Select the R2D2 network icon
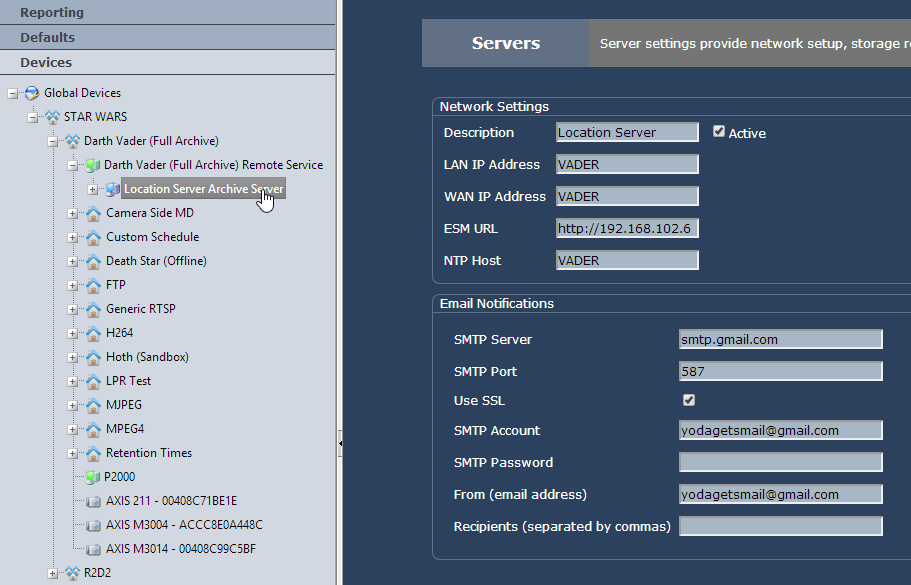This screenshot has height=585, width=911. (x=73, y=573)
